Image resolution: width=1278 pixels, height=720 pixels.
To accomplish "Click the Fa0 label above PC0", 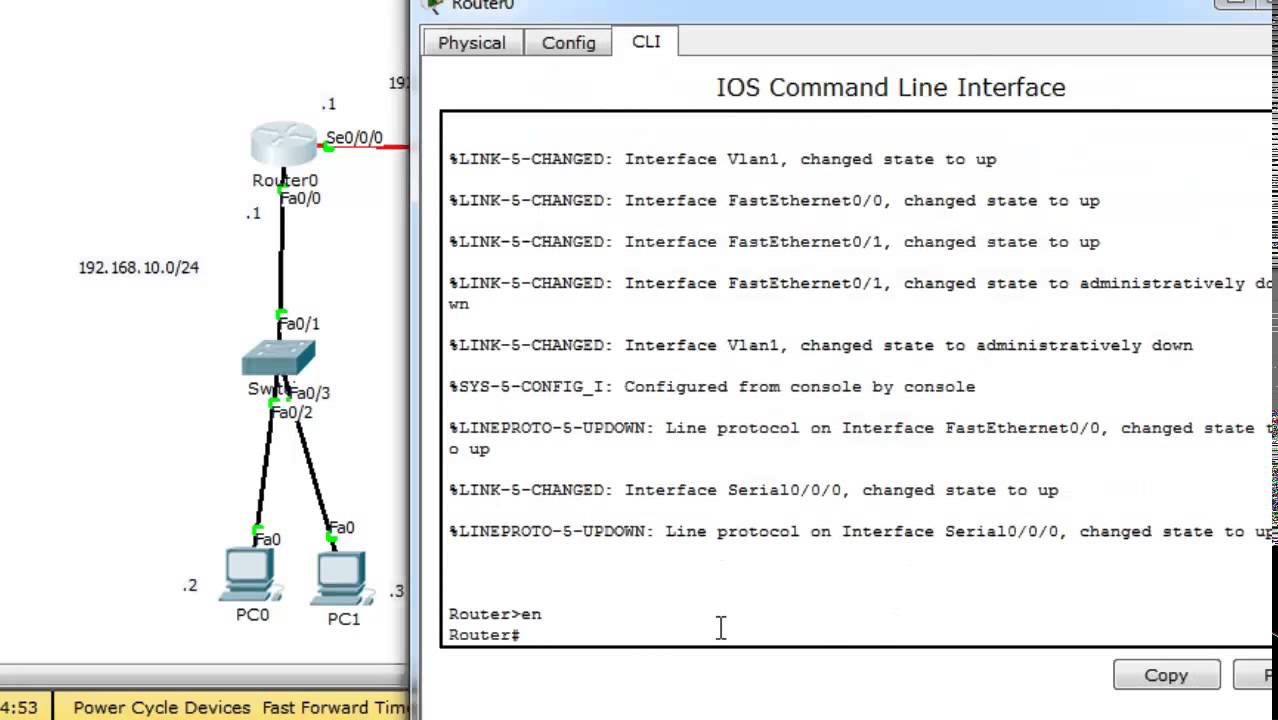I will [x=267, y=540].
